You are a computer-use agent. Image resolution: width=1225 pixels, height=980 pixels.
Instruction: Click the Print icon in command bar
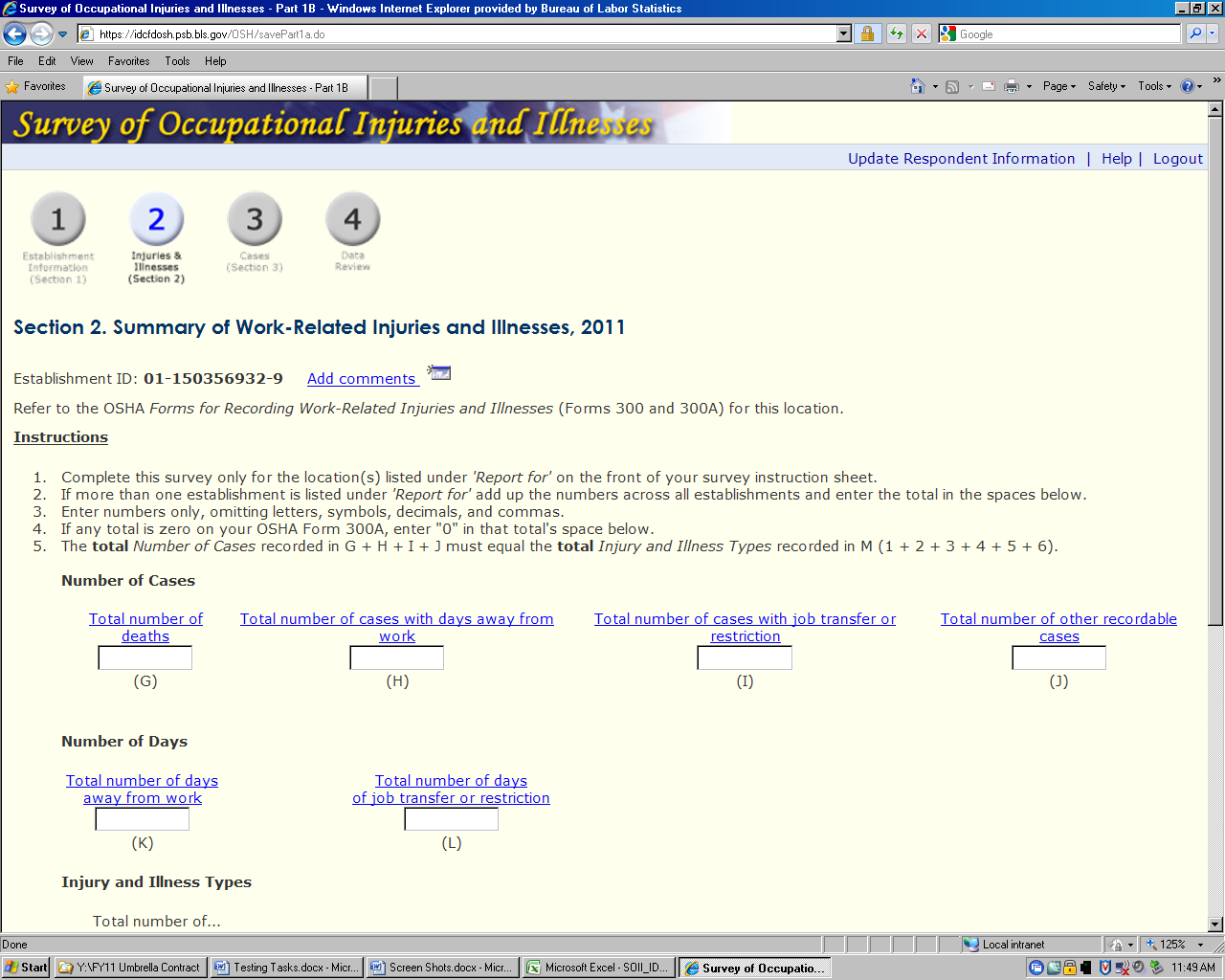[1011, 86]
